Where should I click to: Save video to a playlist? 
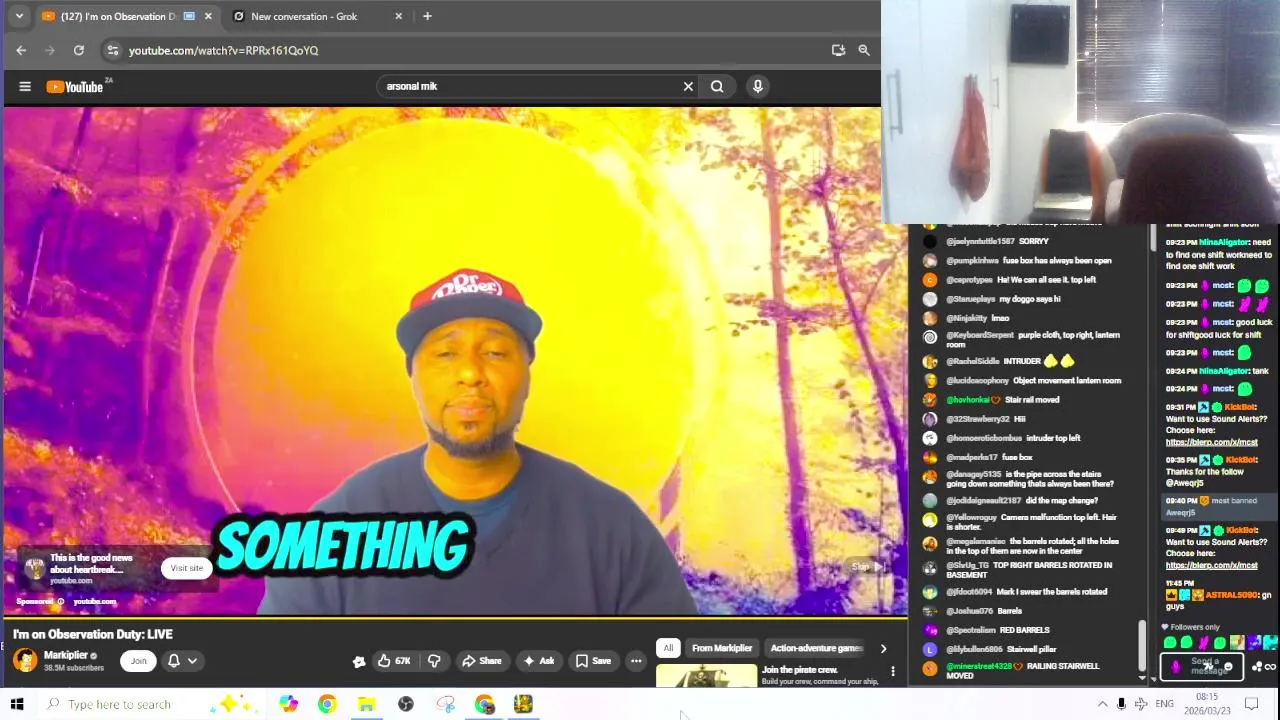click(593, 661)
